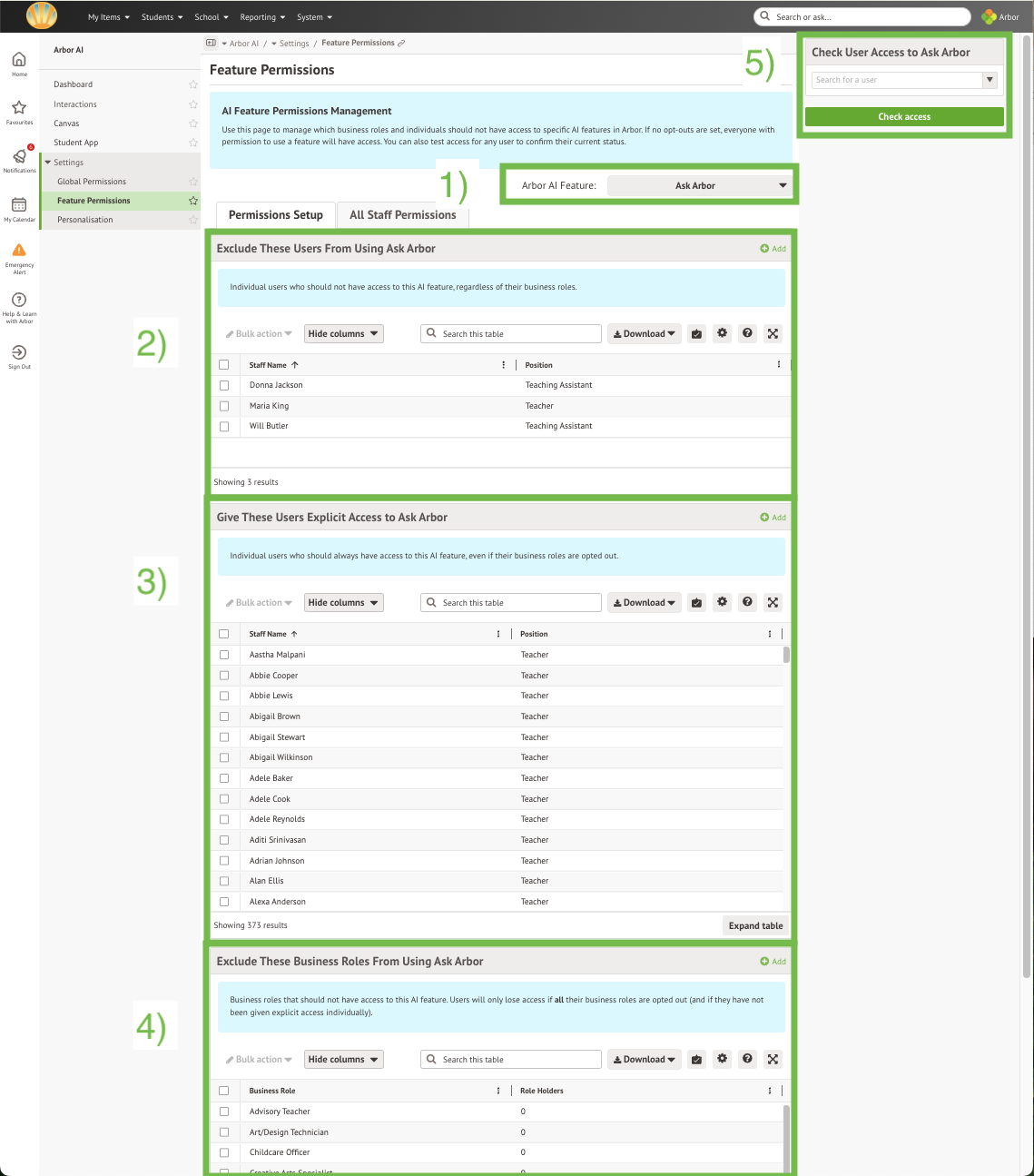The image size is (1034, 1176).
Task: Open table settings gear on the exclusion table
Action: click(722, 333)
